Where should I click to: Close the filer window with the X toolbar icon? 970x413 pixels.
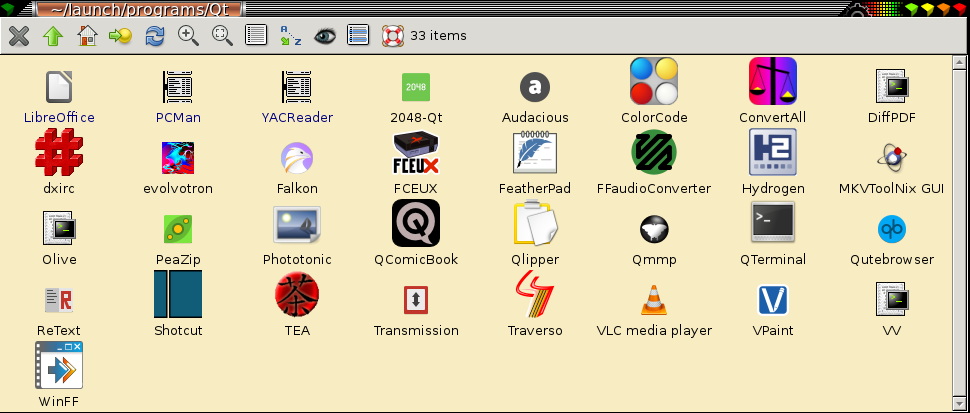19,35
